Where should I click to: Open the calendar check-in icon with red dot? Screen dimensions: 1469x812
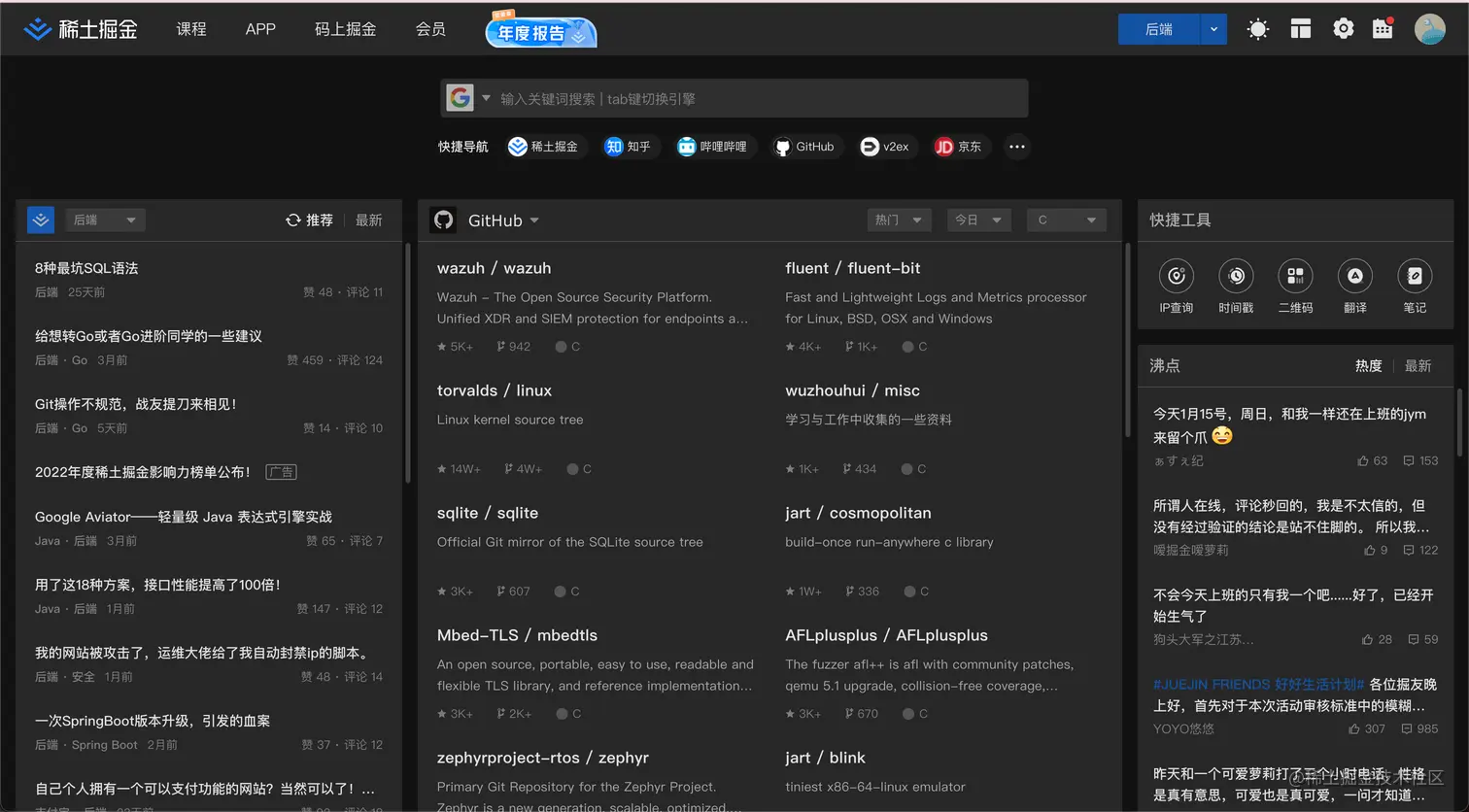point(1384,28)
